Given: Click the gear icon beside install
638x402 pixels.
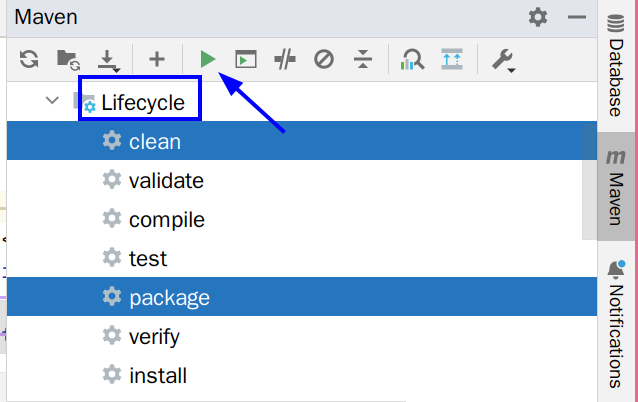Looking at the screenshot, I should [112, 375].
